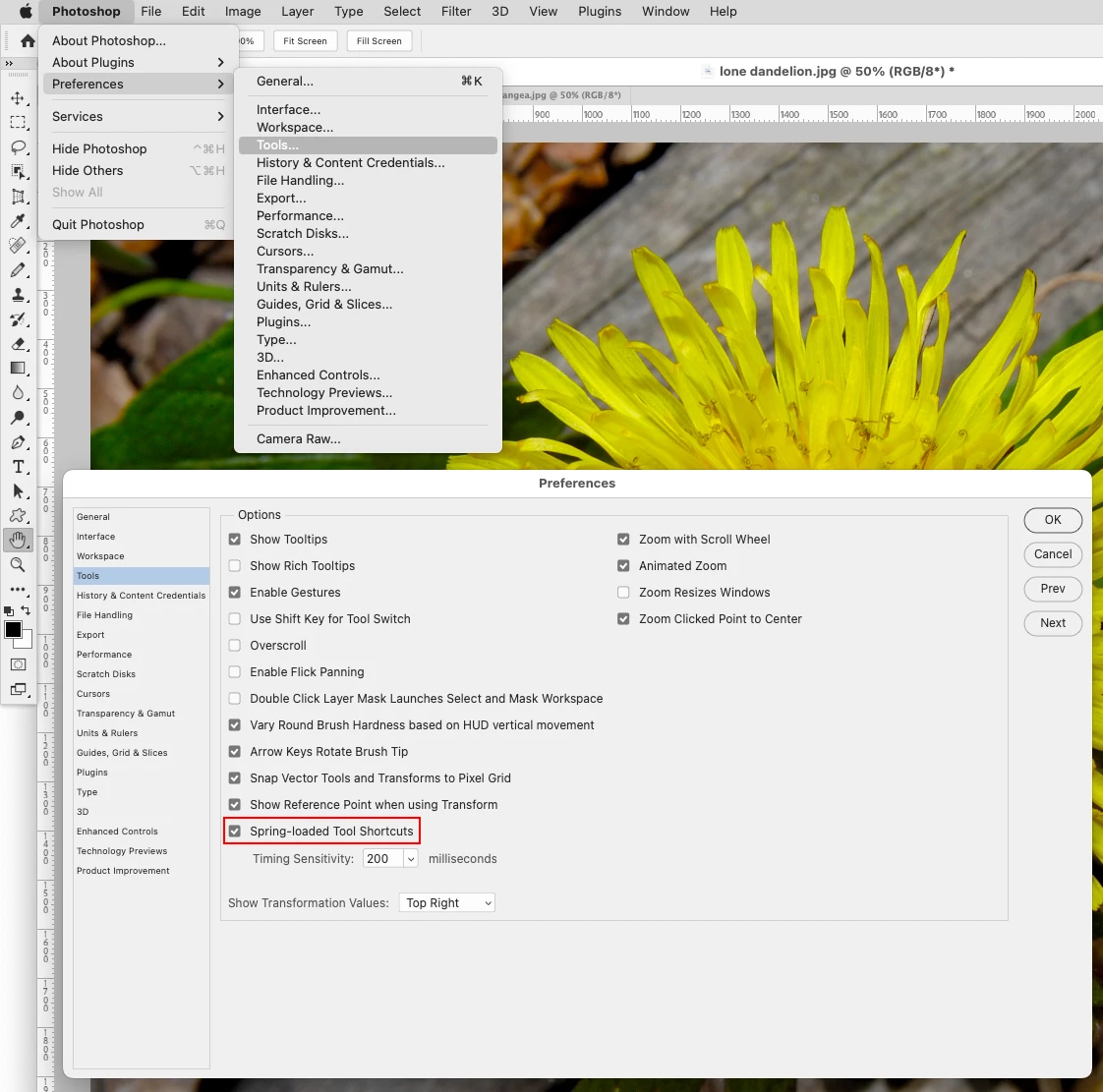Click the Home icon in the options bar

point(28,40)
